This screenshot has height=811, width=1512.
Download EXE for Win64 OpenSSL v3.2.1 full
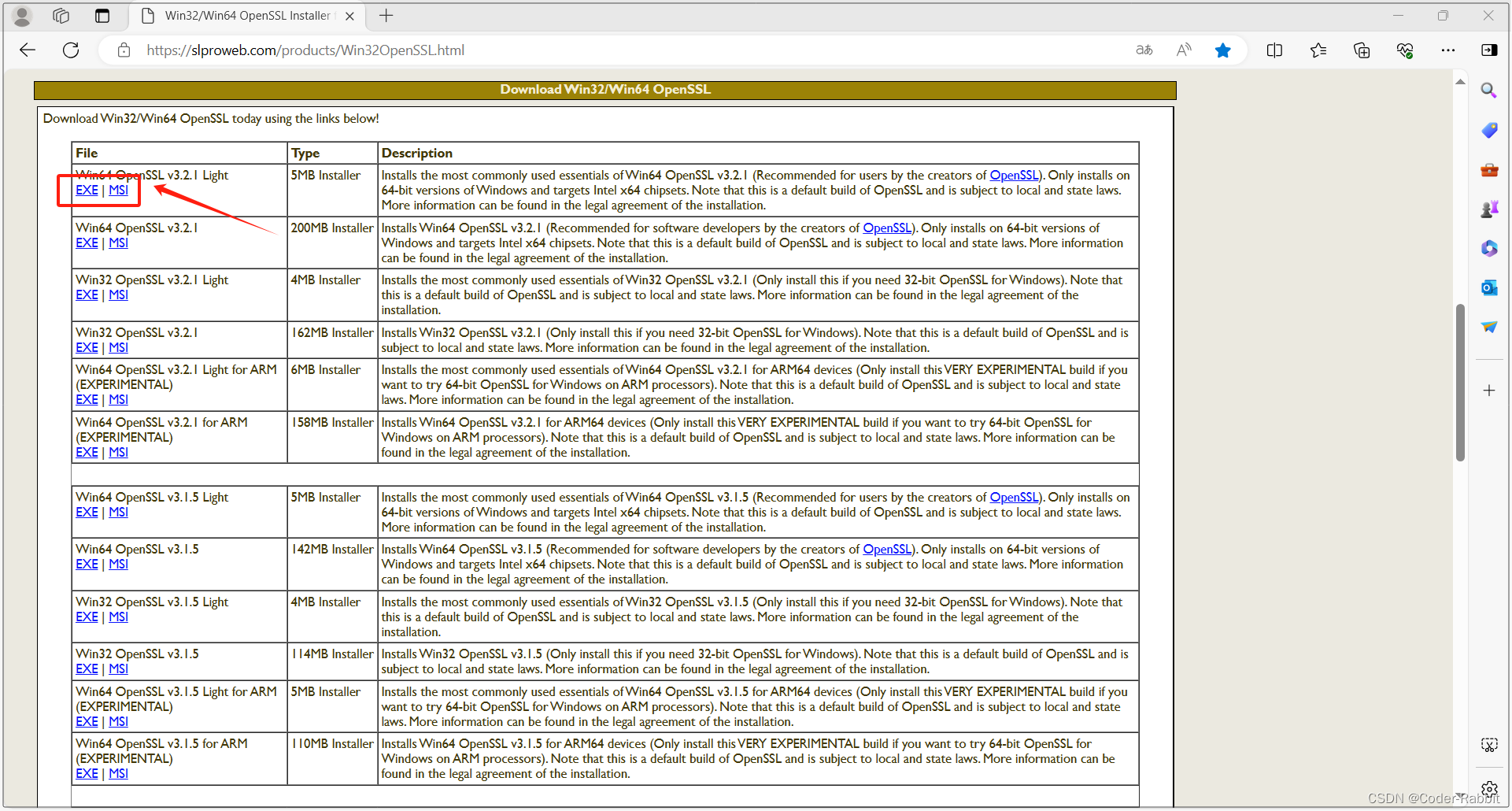point(87,243)
